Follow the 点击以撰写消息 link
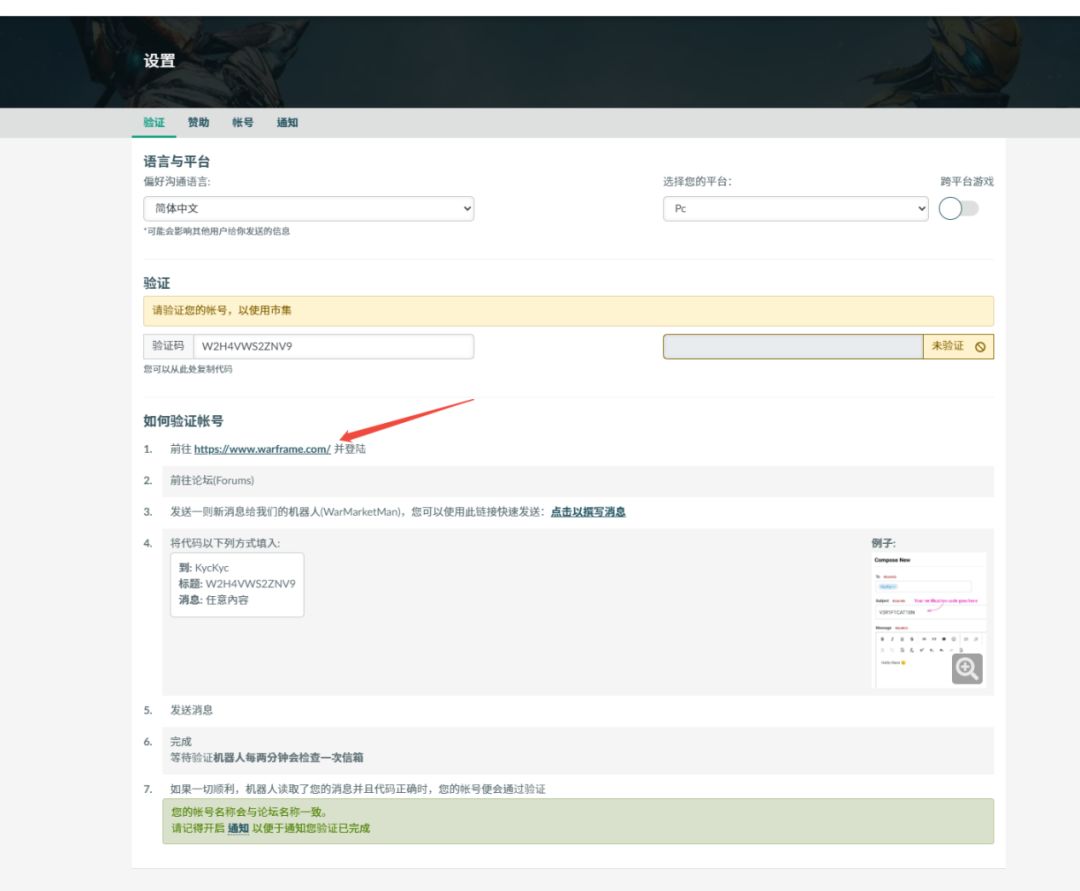Viewport: 1080px width, 891px height. click(x=588, y=512)
